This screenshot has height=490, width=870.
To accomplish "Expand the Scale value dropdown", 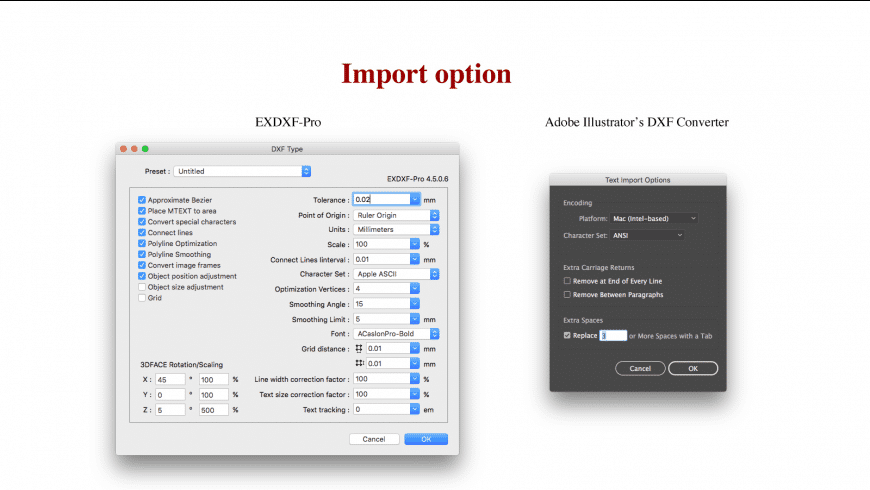I will [x=414, y=244].
